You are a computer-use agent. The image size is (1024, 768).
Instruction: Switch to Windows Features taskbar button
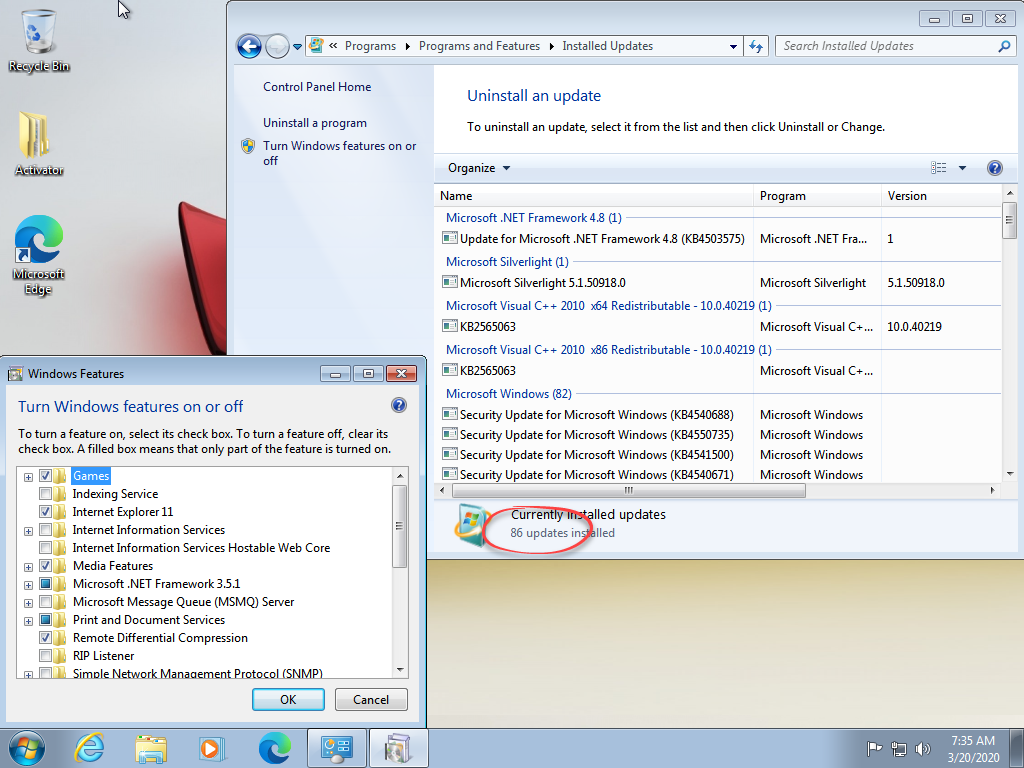pos(398,748)
